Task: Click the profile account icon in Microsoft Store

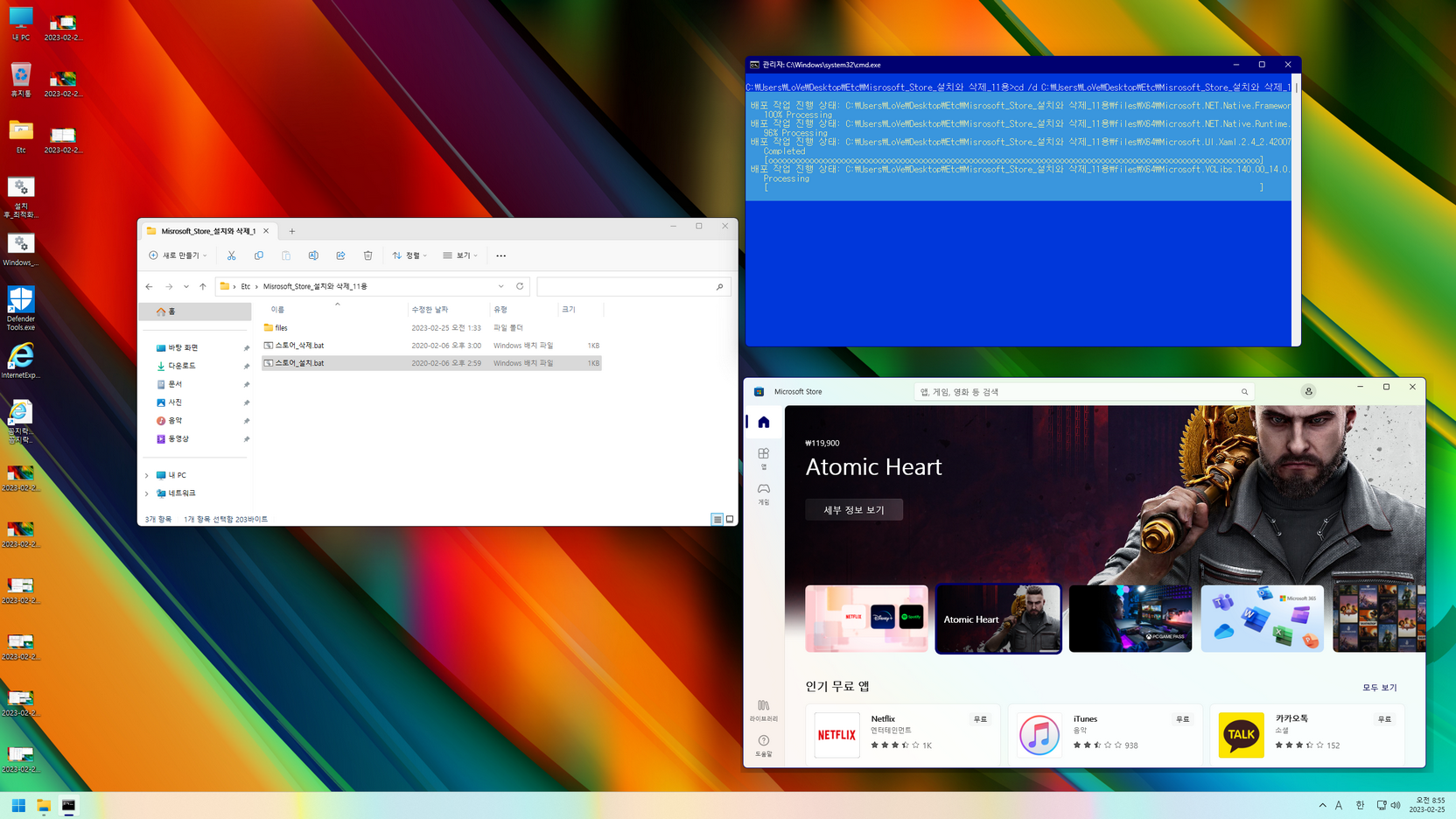Action: (1309, 391)
